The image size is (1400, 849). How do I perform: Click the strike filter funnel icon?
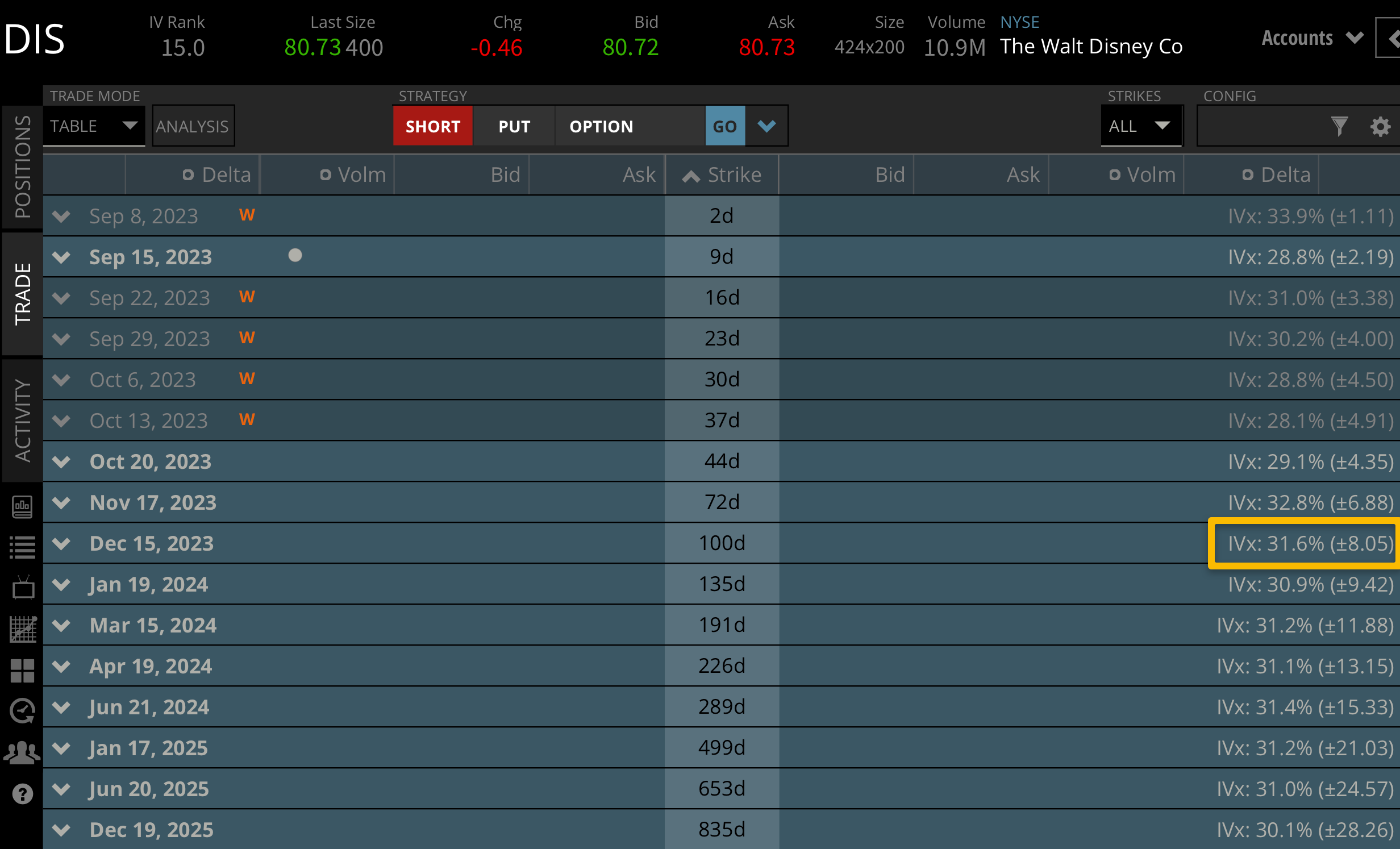[1339, 126]
